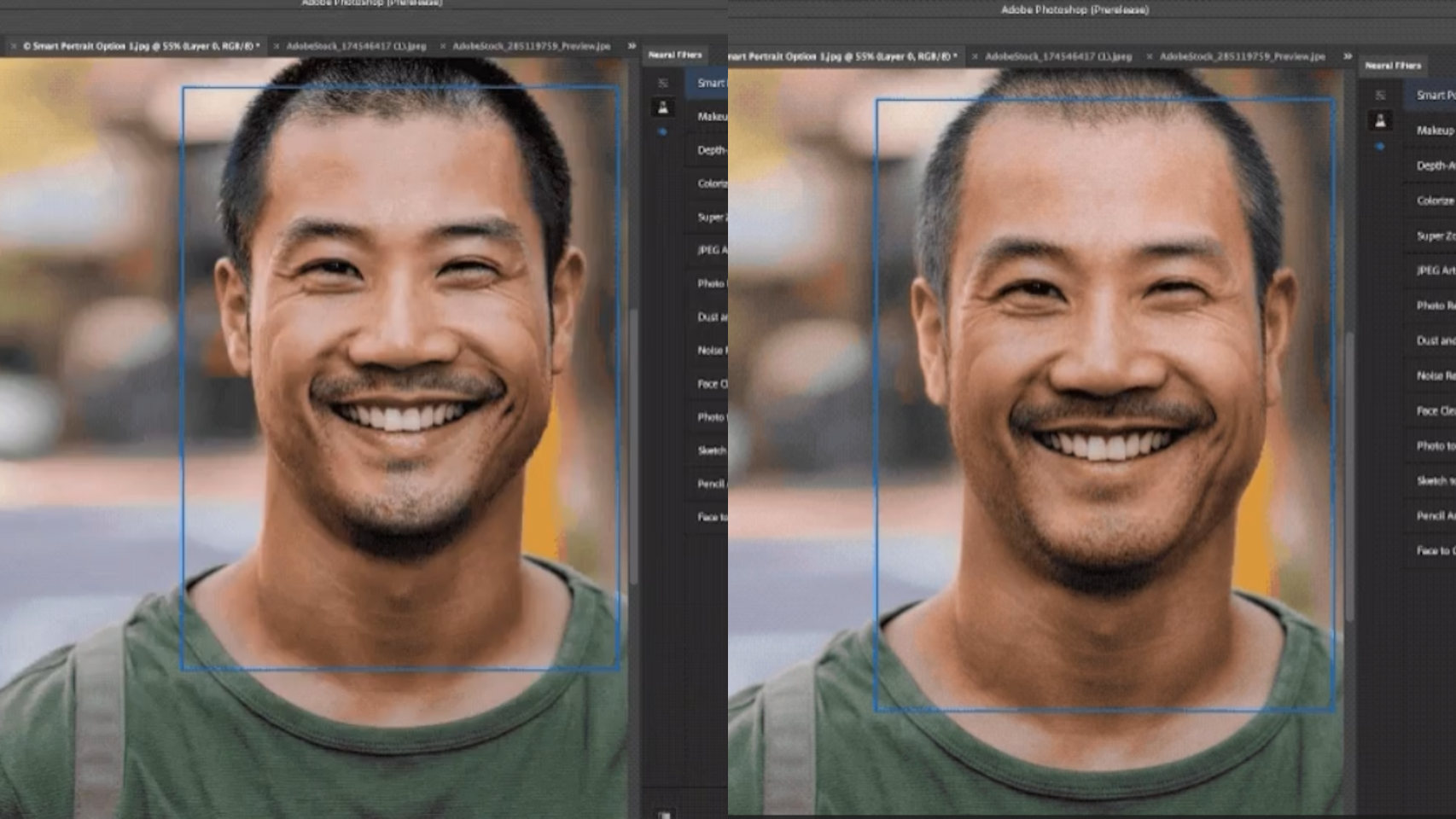Expand hidden document tabs chevron in left window
The width and height of the screenshot is (1456, 819).
[632, 46]
